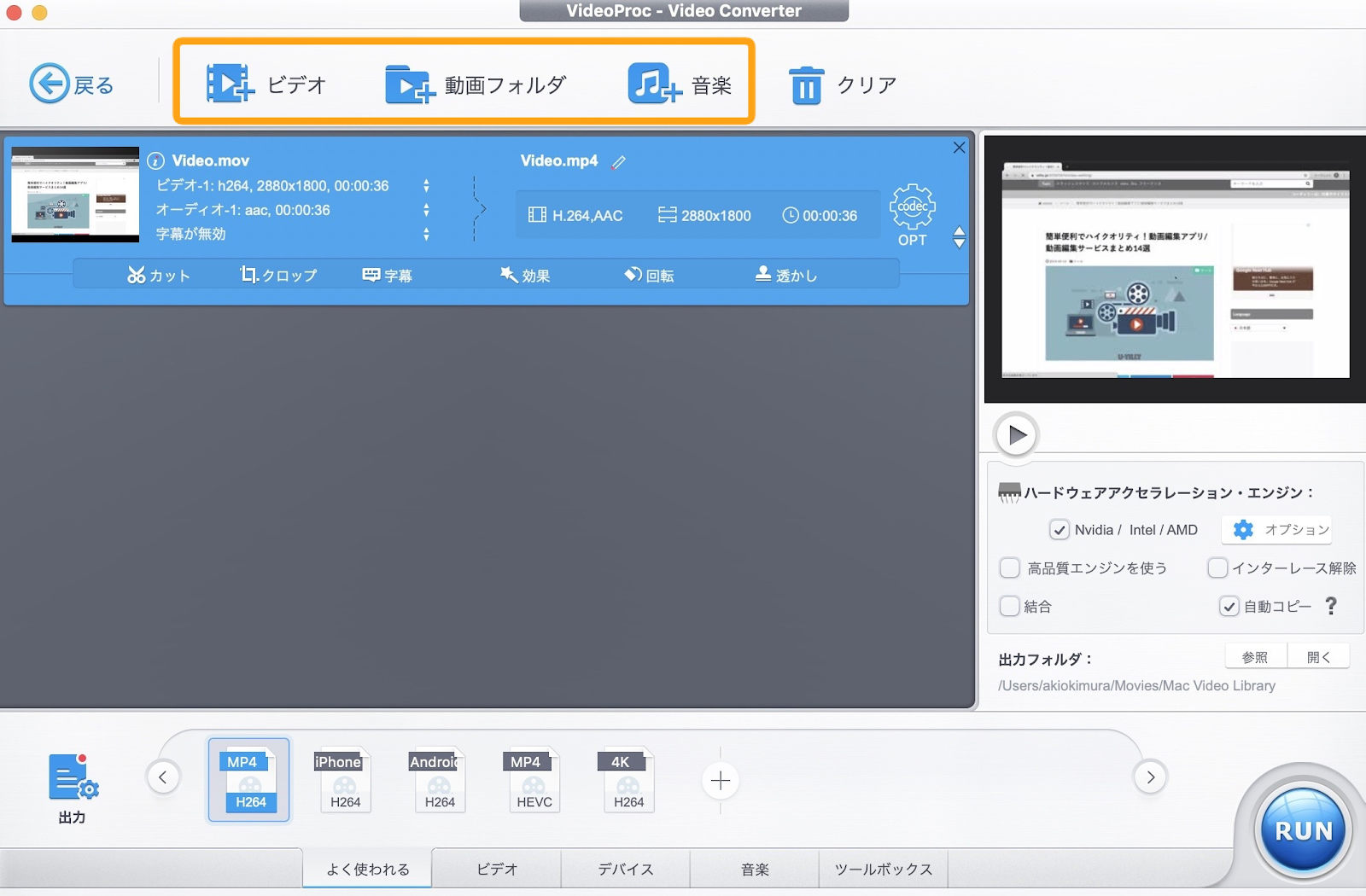Expand the 字幕が無効 subtitle selector

426,234
